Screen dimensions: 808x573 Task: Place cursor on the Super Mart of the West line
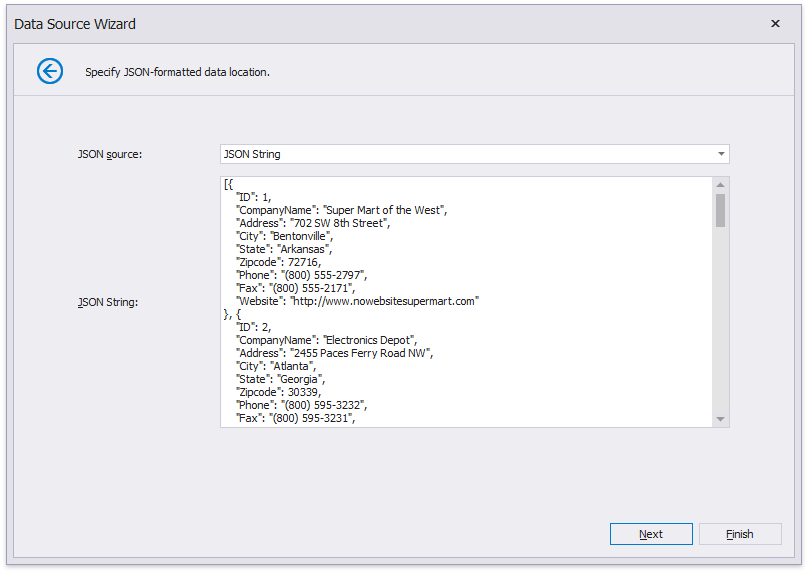tap(341, 210)
